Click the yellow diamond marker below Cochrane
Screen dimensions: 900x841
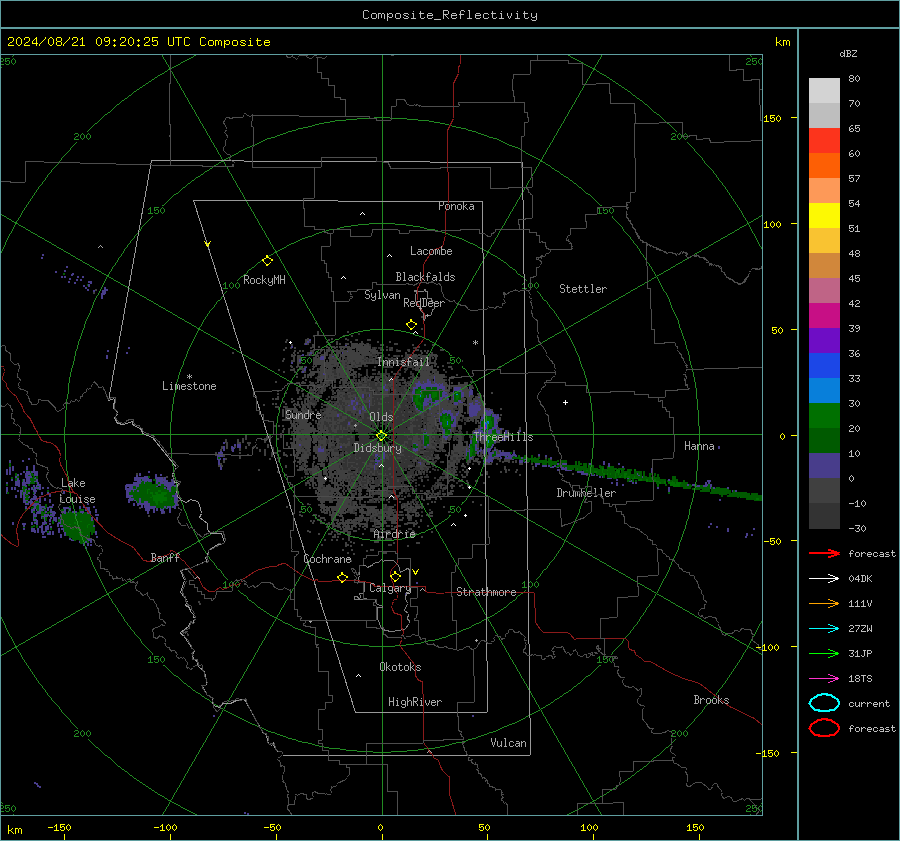tap(342, 578)
